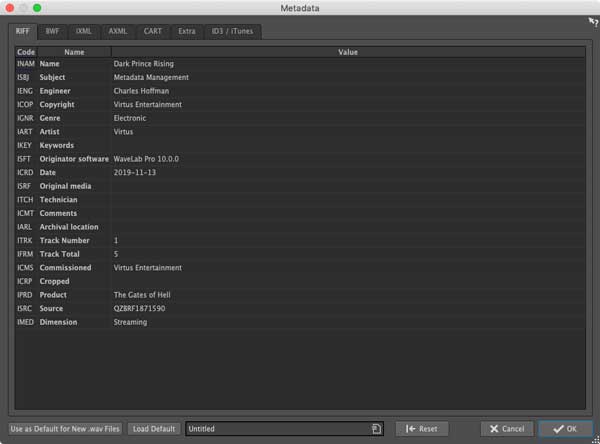The height and width of the screenshot is (444, 600).
Task: Click the Value column header
Action: pyautogui.click(x=348, y=52)
